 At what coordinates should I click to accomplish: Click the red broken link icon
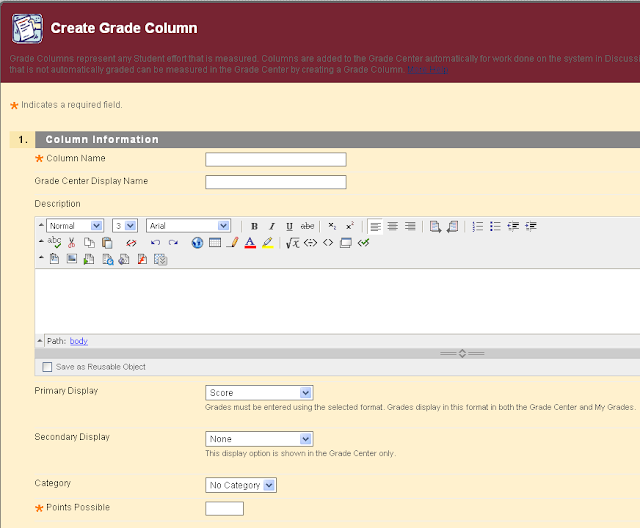[131, 243]
